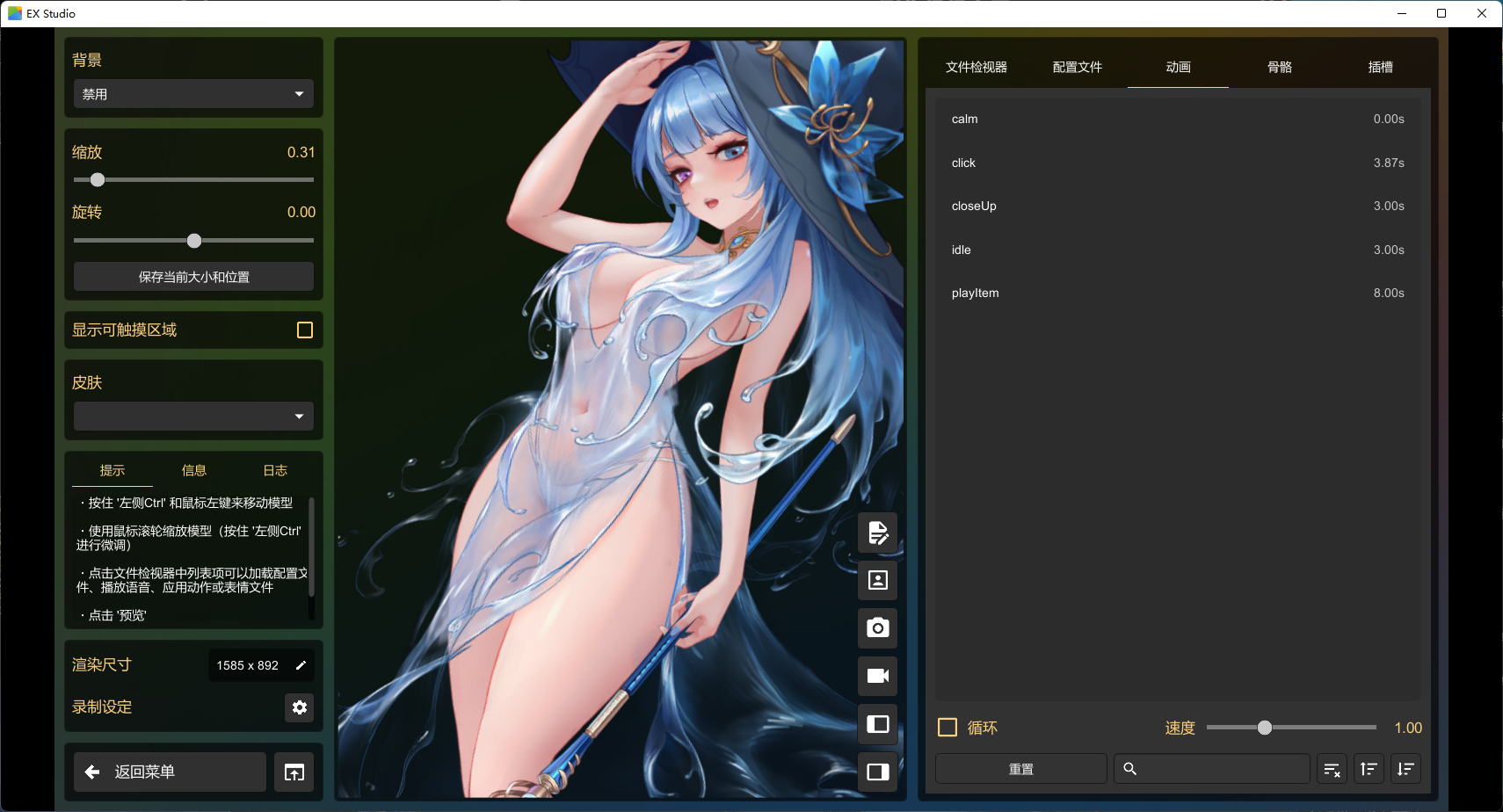This screenshot has width=1503, height=812.
Task: Click the 速度 slider handle
Action: 1265,728
